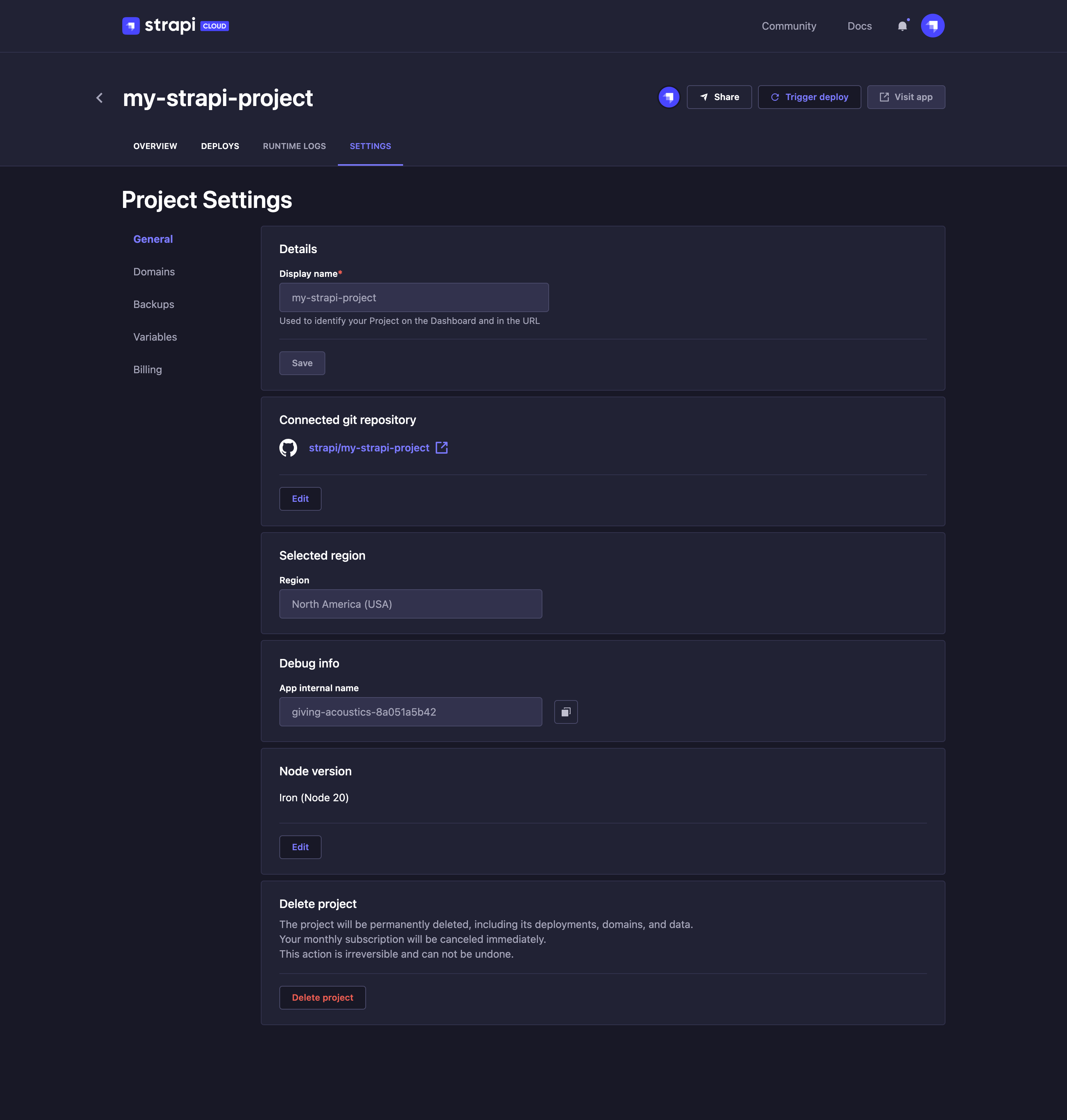This screenshot has width=1067, height=1120.
Task: Copy the app internal name using copy icon
Action: [566, 712]
